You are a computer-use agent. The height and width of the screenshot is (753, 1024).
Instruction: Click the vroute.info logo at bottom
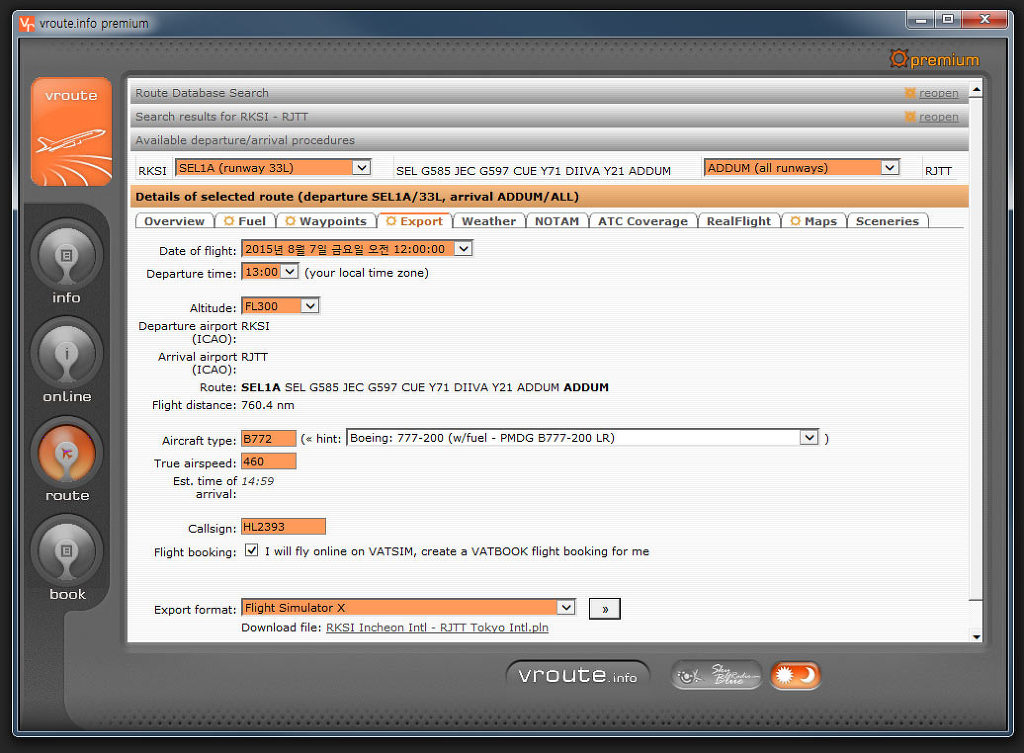click(577, 675)
